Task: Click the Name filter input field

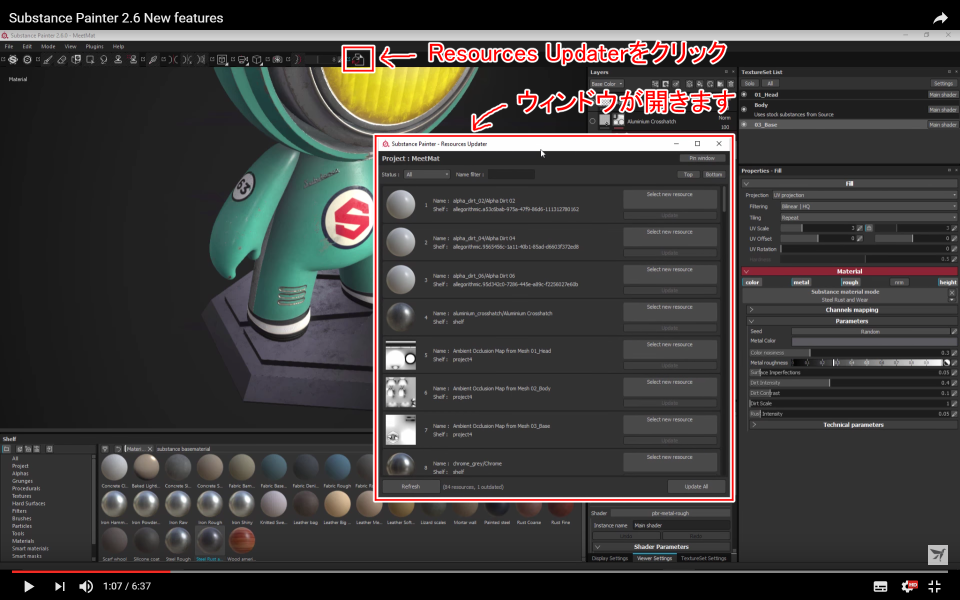Action: 511,174
